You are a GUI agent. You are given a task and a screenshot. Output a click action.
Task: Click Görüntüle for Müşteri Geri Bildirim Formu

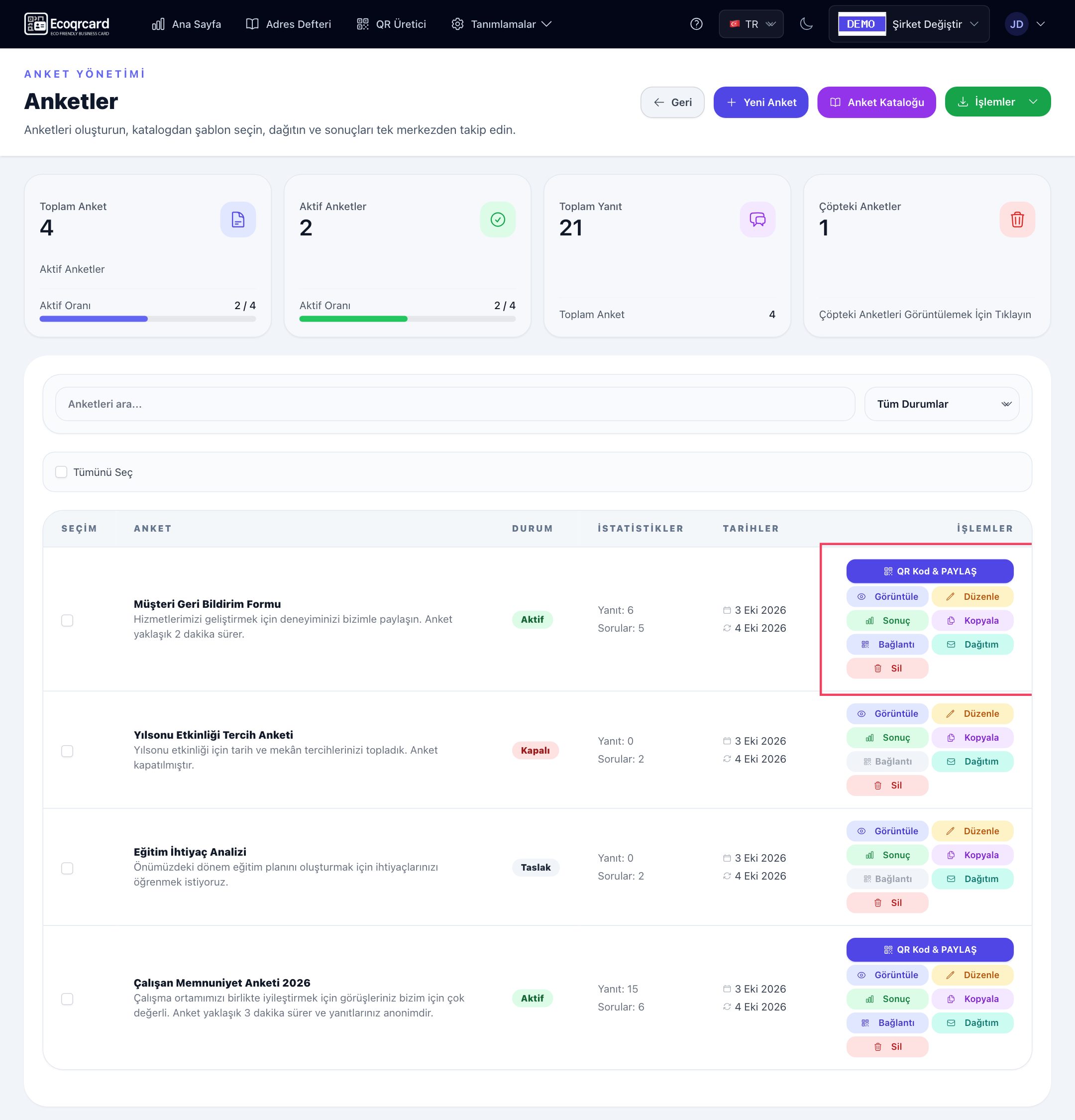point(887,596)
